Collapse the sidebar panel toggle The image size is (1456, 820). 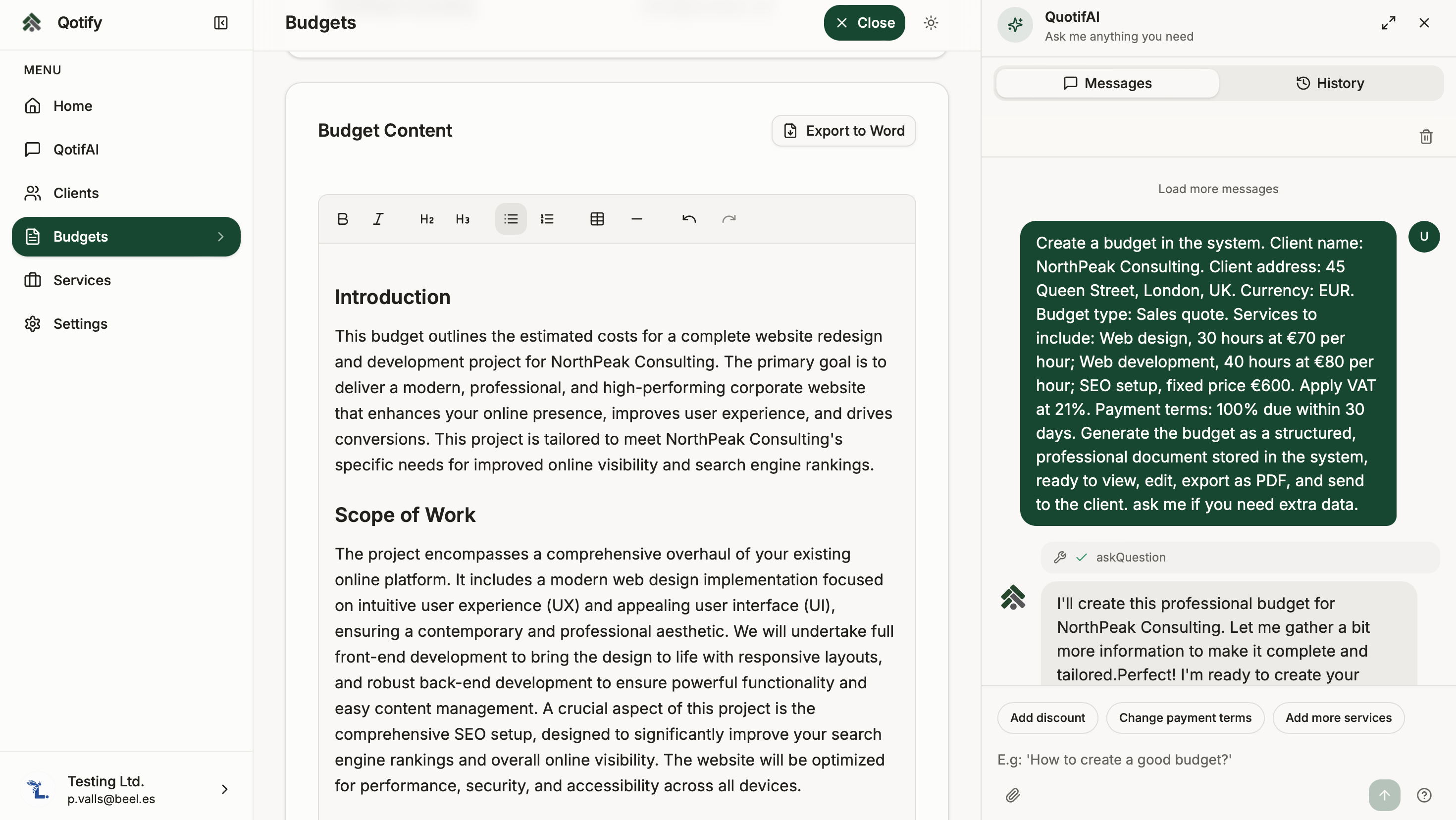tap(220, 23)
